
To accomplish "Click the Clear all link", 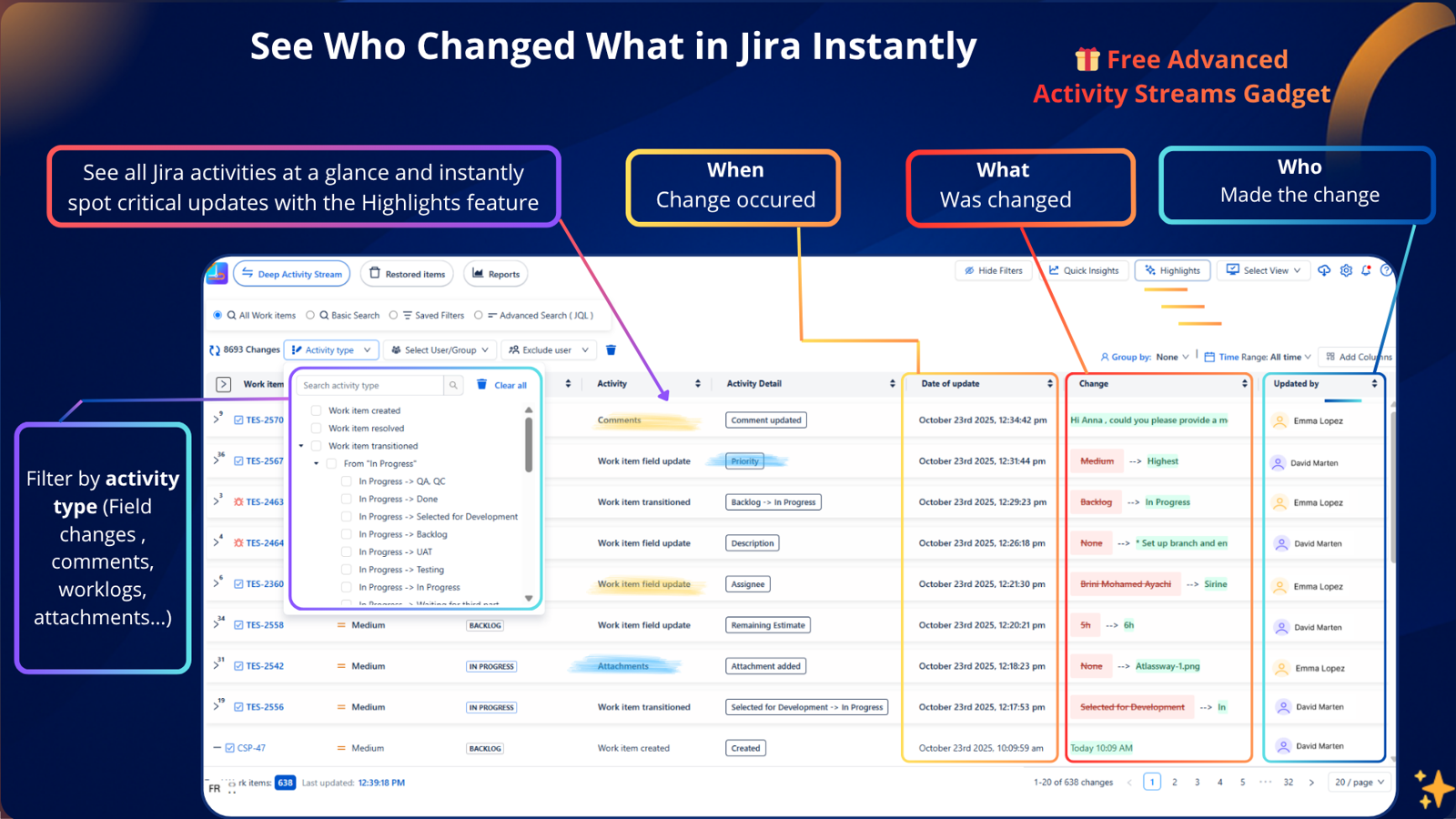I will [510, 385].
